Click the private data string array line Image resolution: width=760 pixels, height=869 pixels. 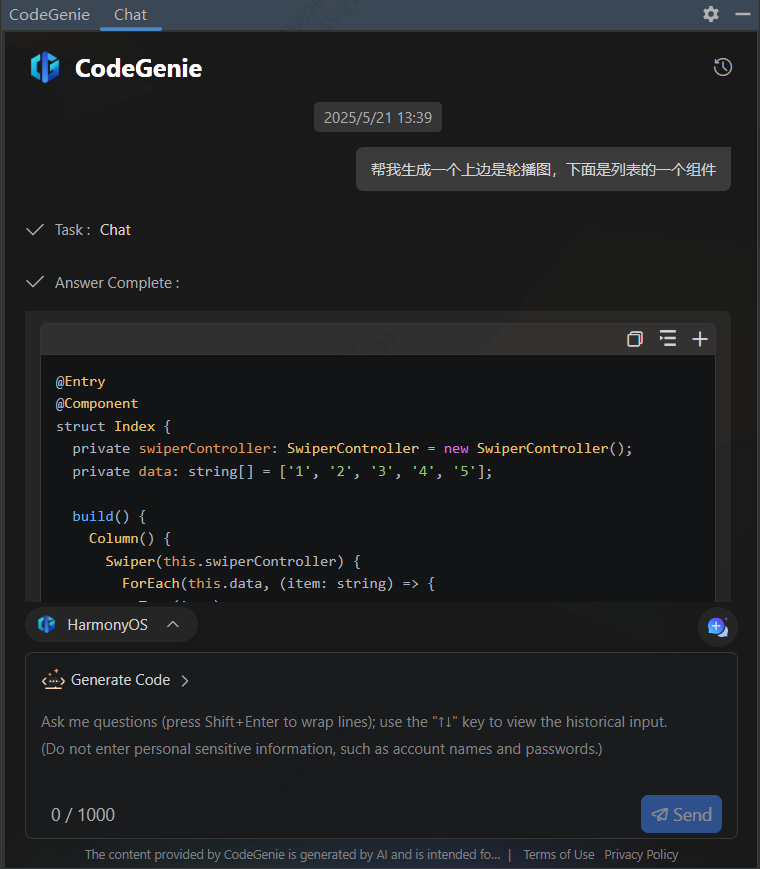(282, 471)
